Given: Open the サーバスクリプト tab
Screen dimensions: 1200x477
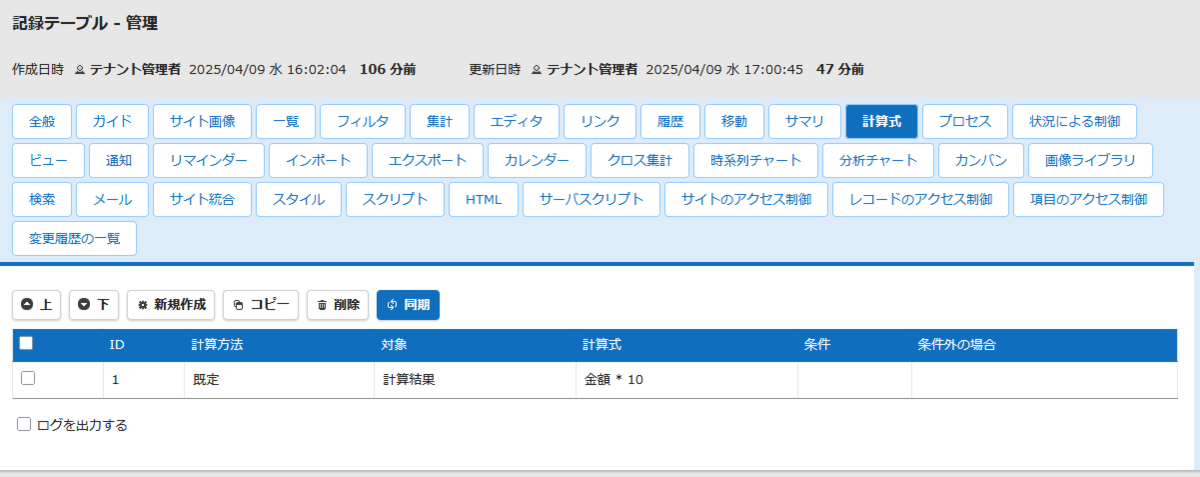Looking at the screenshot, I should click(591, 199).
